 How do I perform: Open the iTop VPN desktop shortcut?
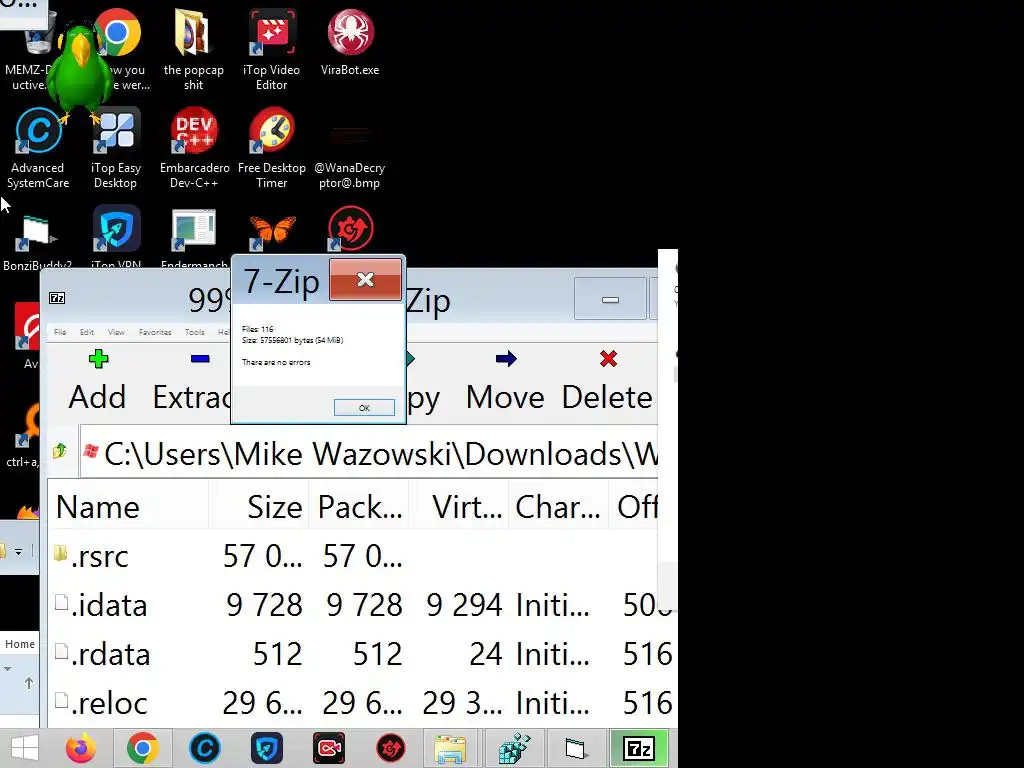coord(116,235)
